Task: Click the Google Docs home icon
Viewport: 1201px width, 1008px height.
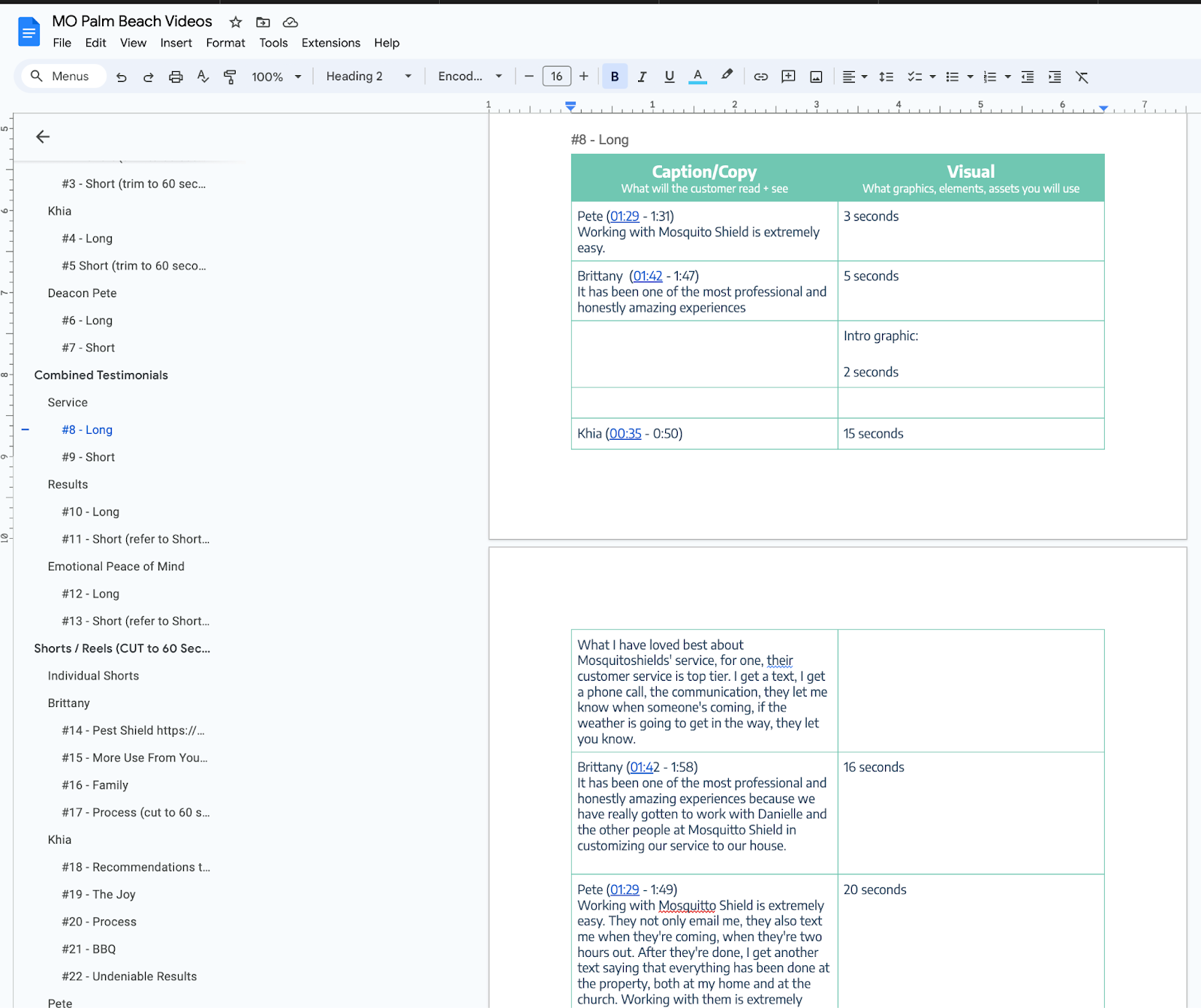Action: click(29, 32)
